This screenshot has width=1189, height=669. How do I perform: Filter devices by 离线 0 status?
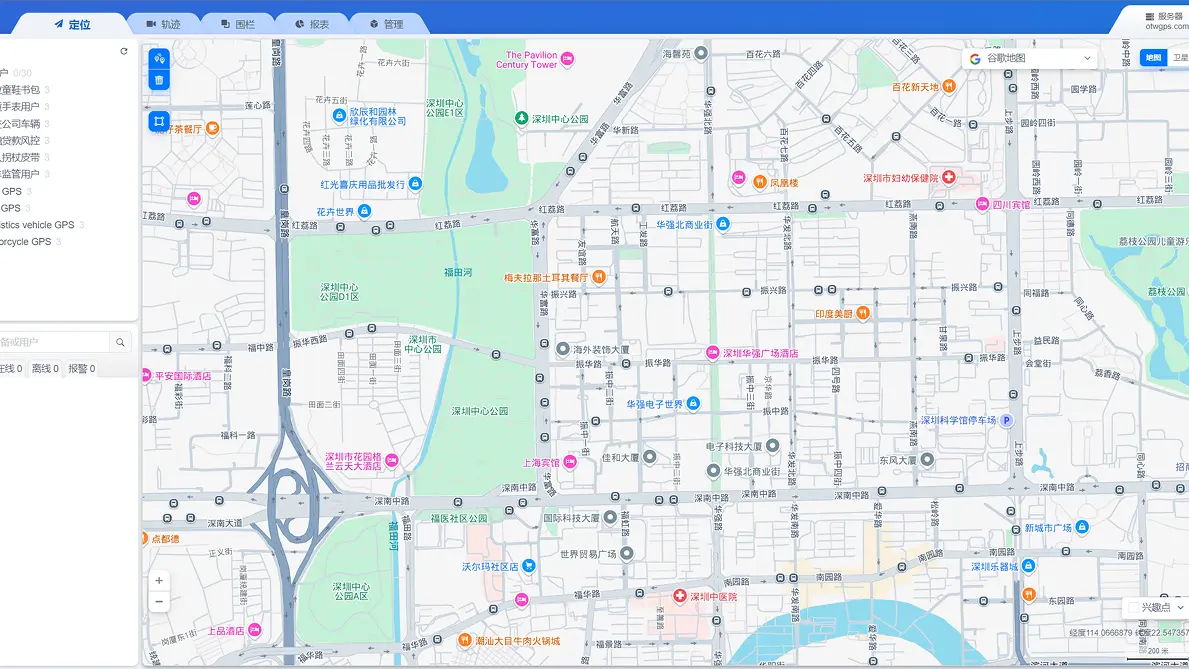pos(45,369)
